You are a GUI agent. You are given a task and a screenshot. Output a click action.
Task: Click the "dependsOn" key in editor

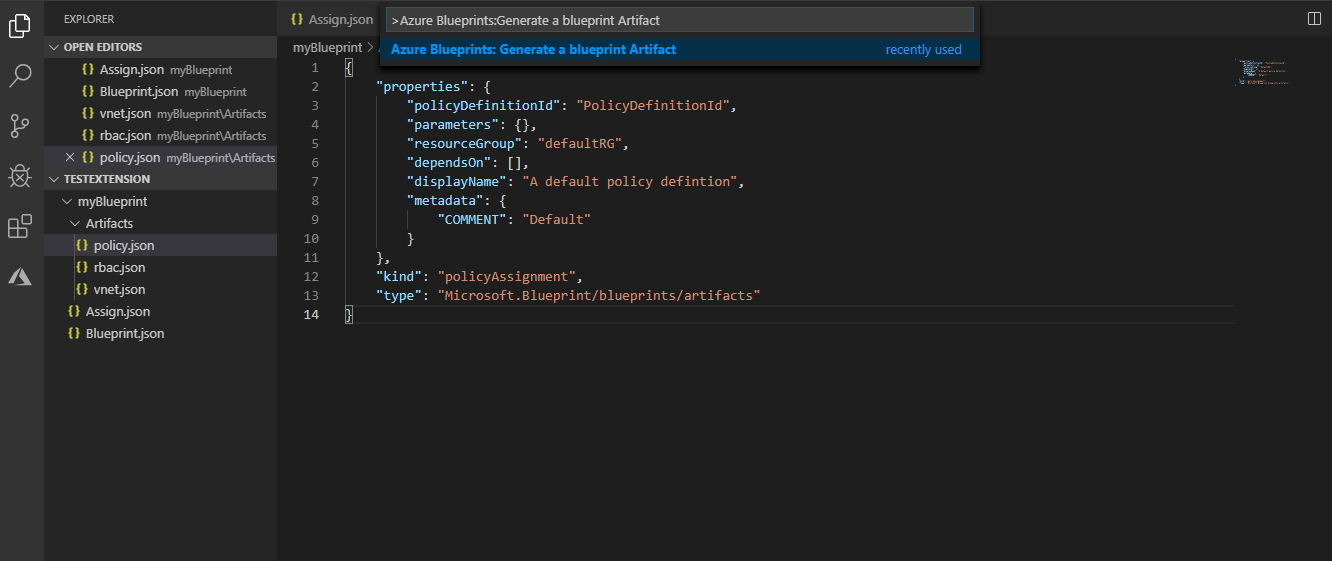coord(449,162)
